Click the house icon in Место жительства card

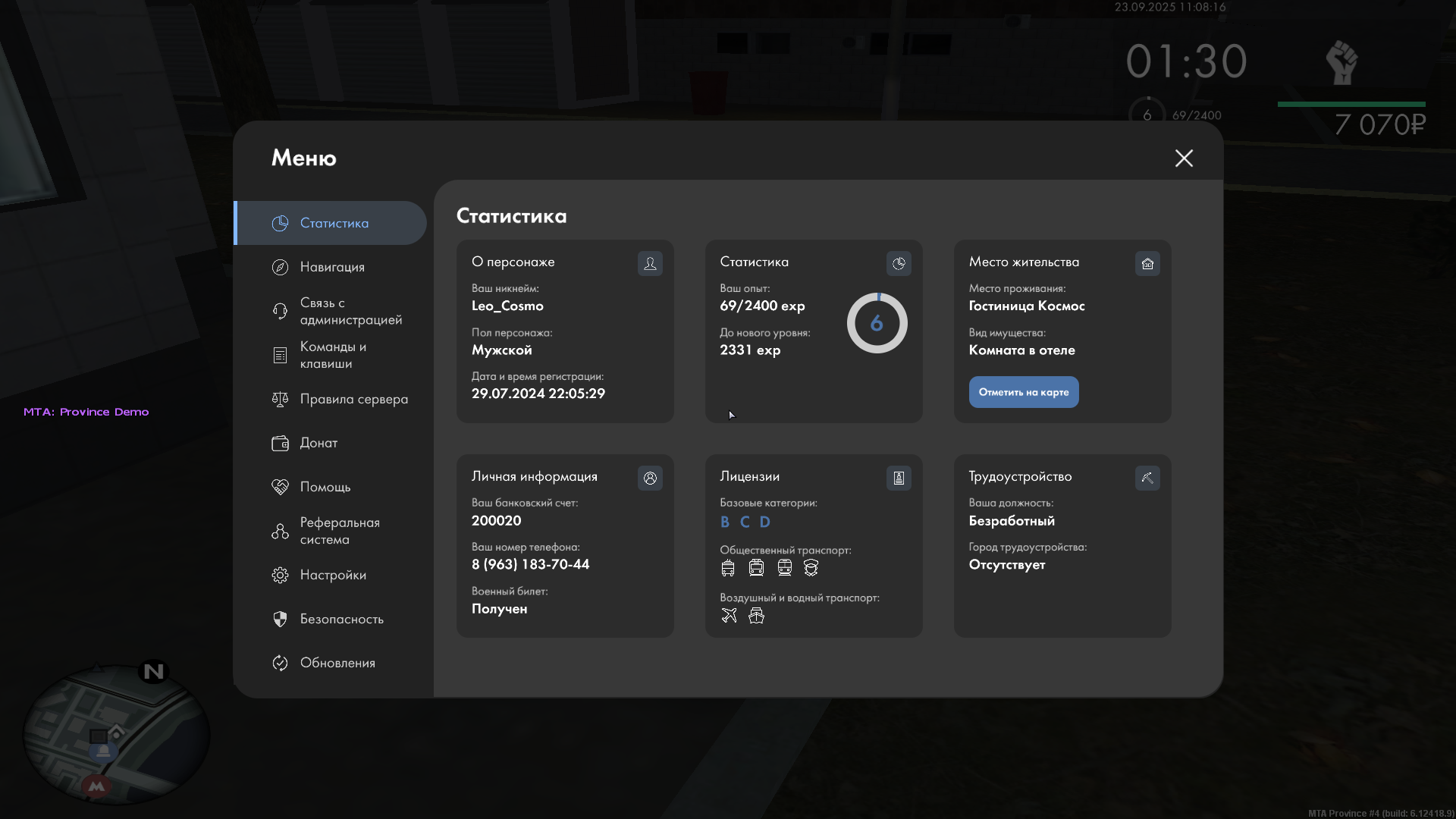(x=1147, y=263)
